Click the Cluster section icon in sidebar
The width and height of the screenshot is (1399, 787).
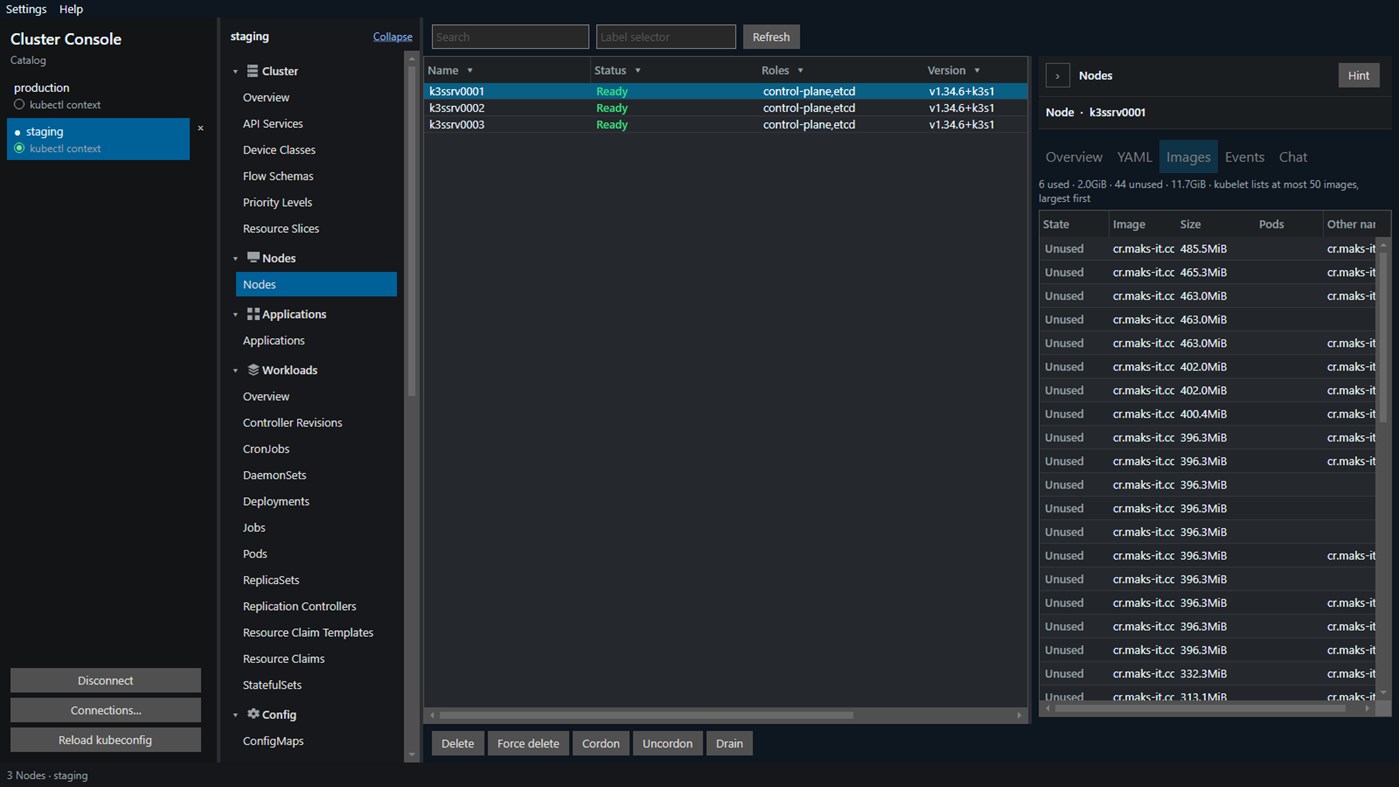click(253, 71)
